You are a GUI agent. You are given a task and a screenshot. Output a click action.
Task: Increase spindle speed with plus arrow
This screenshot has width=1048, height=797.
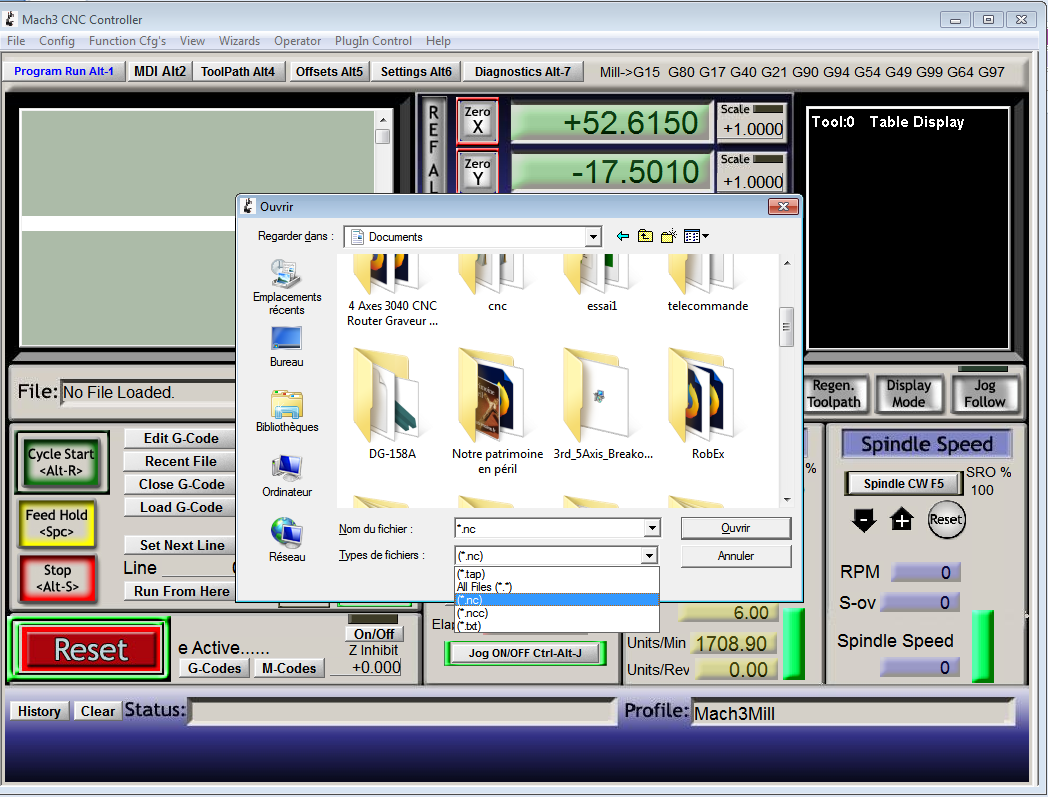(x=902, y=520)
